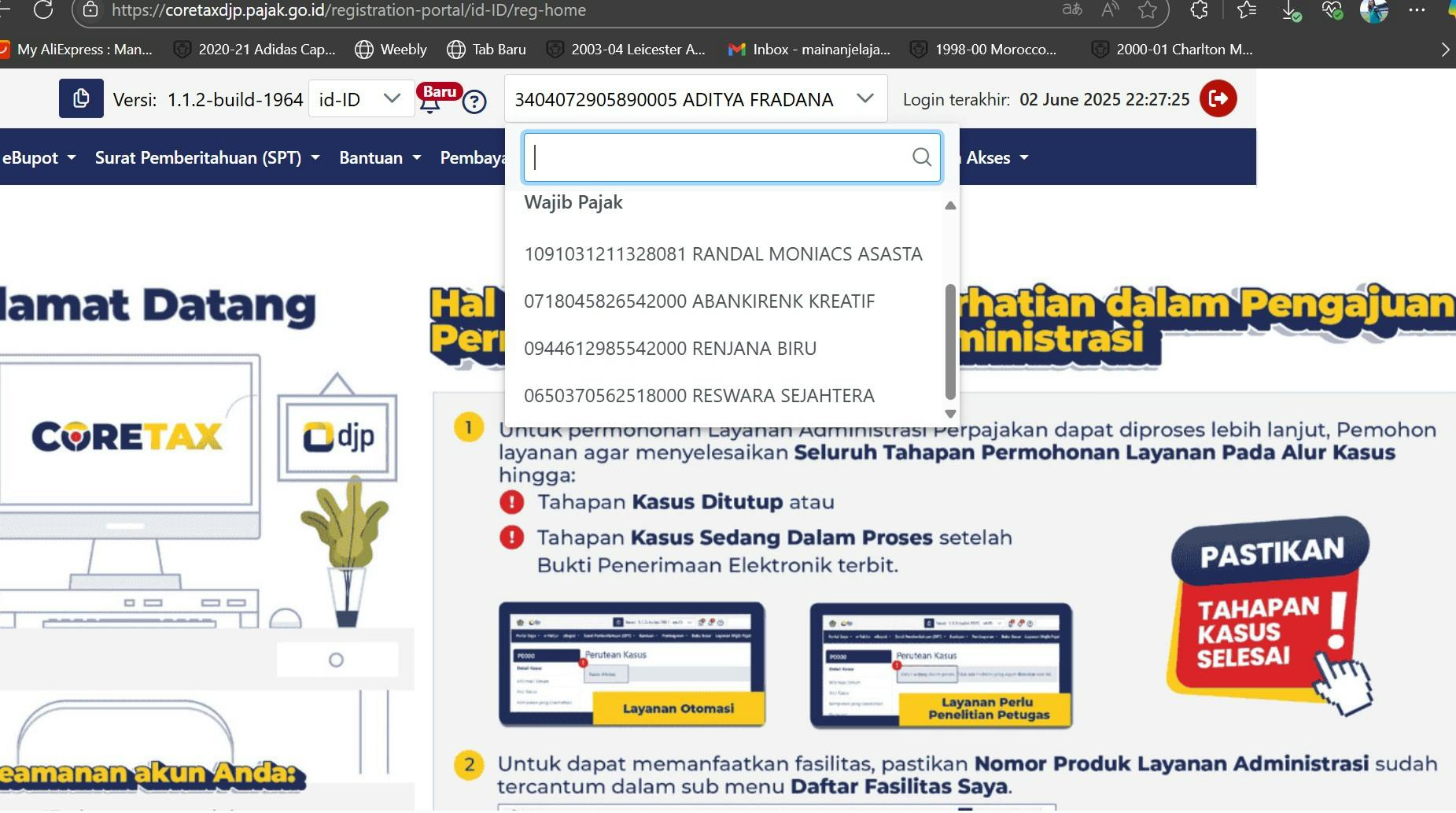Open the favorites list icon
1456x813 pixels.
(x=1247, y=9)
